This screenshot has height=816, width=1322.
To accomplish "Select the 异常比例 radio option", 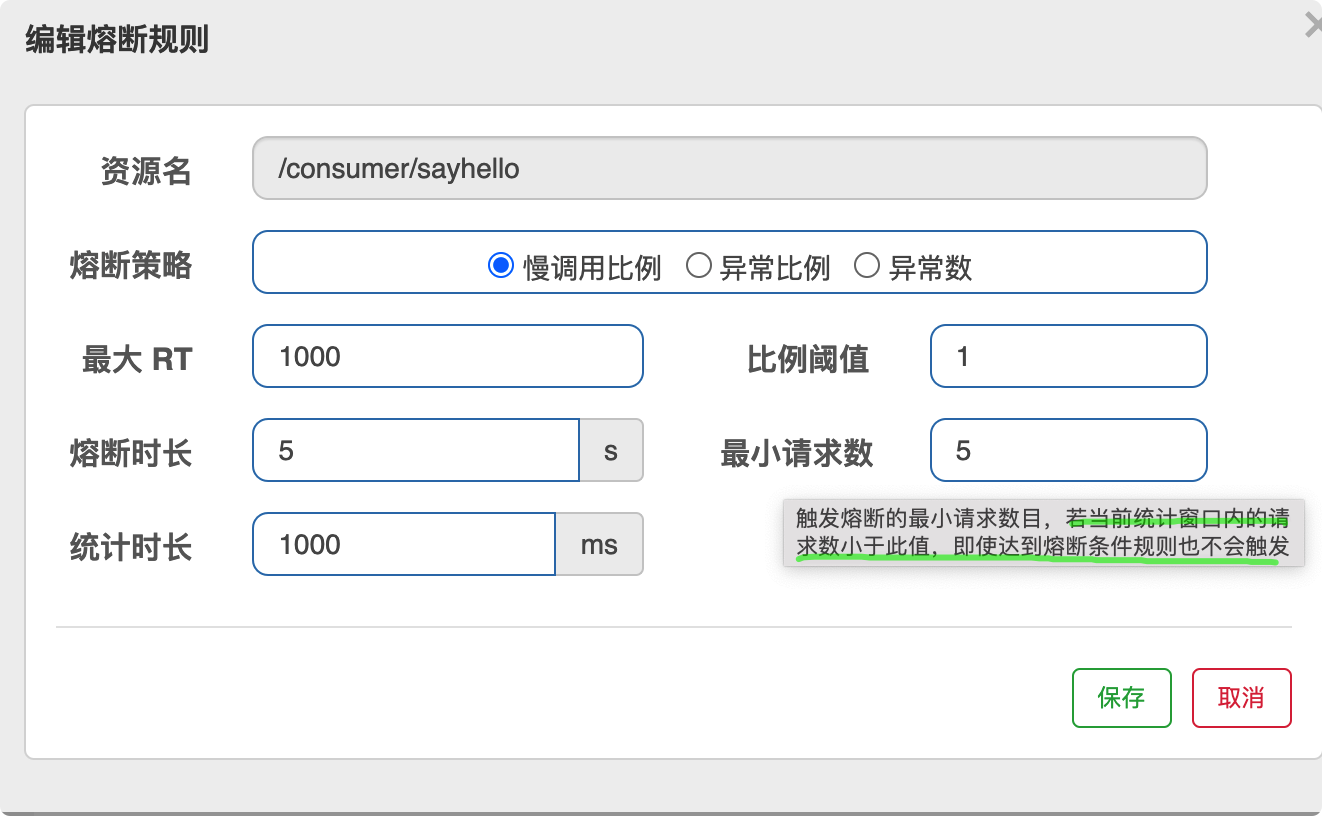I will coord(698,266).
